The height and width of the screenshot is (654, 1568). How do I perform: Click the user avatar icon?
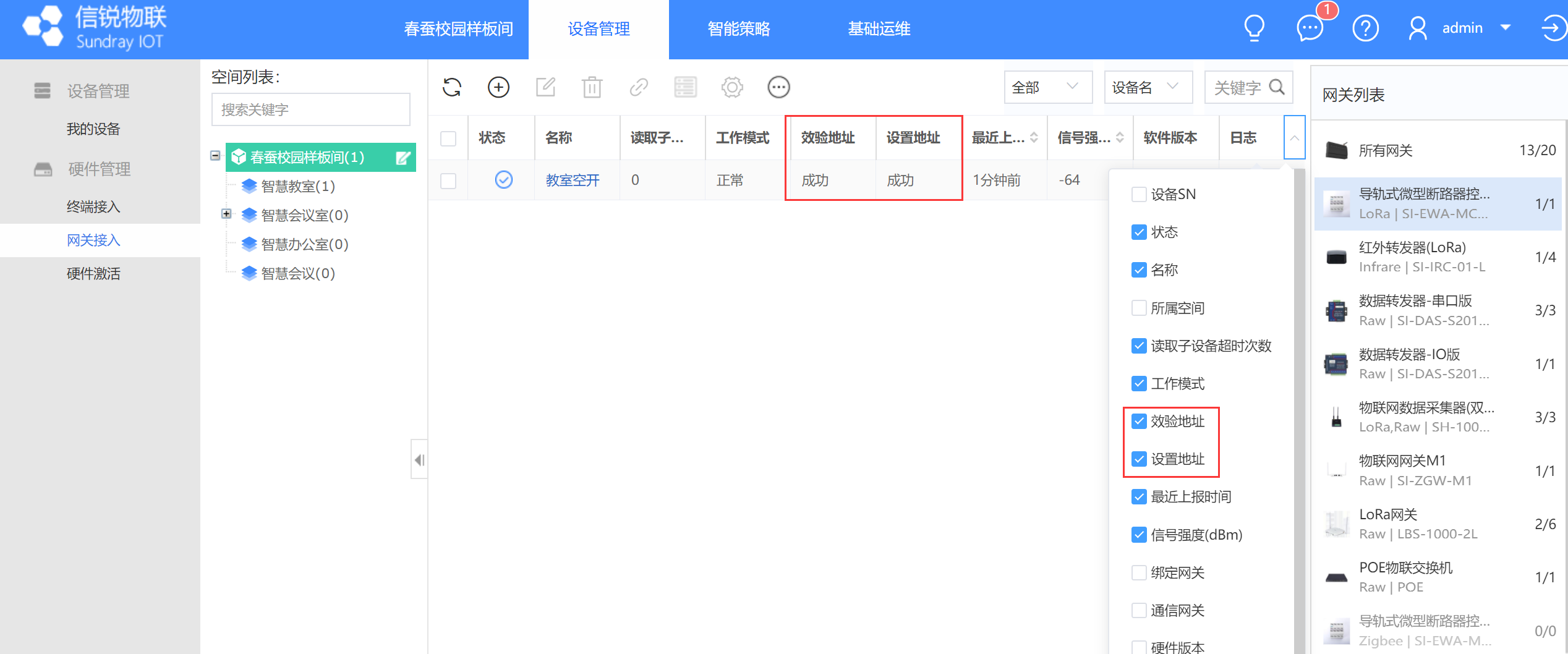pyautogui.click(x=1417, y=28)
